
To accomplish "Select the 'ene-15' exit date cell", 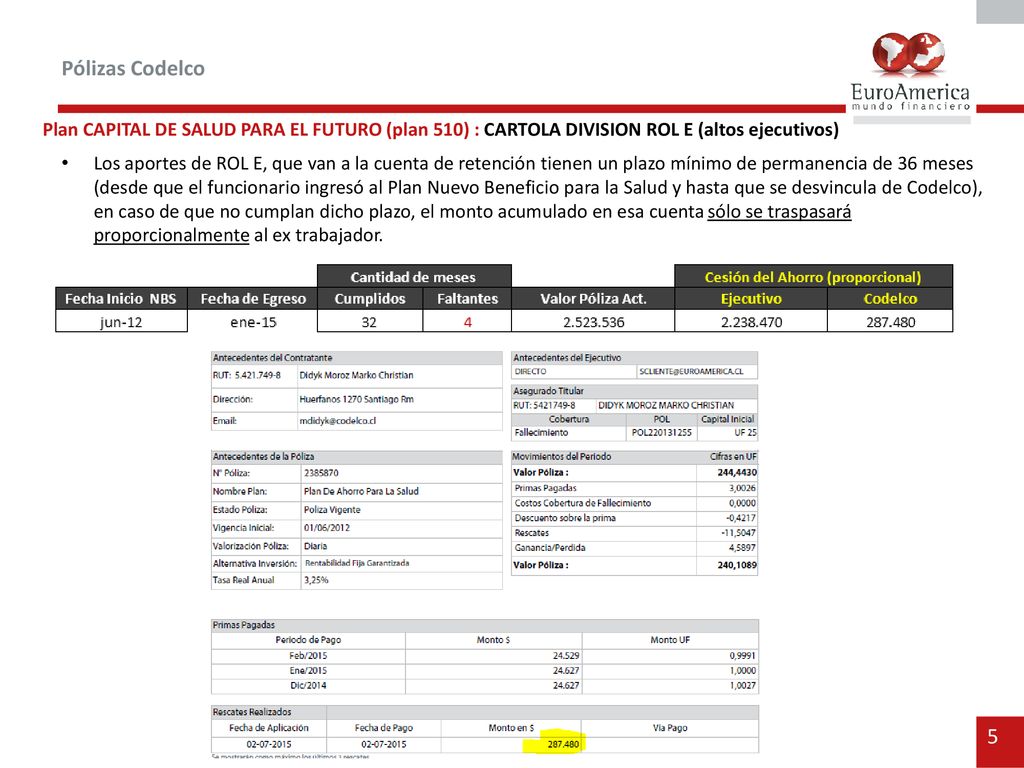I will [x=253, y=321].
